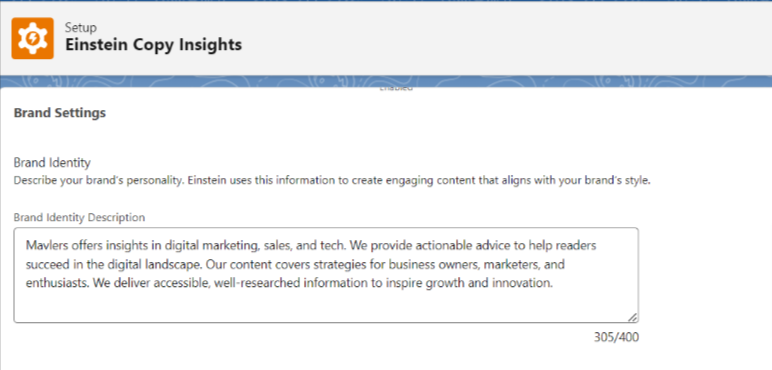
Task: Click the orange Setup gear icon
Action: pos(32,38)
